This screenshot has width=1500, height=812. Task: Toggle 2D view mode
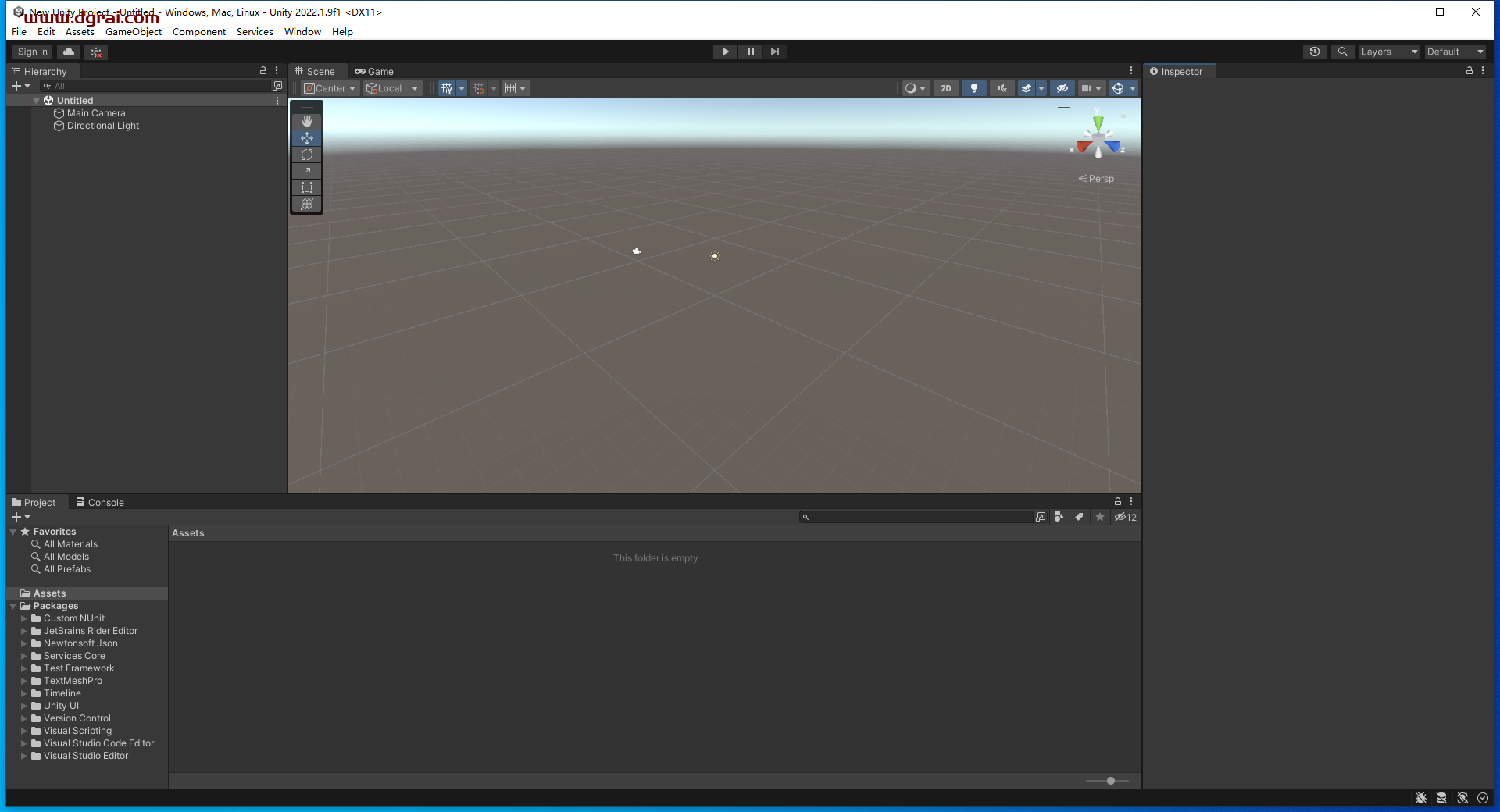(x=946, y=88)
